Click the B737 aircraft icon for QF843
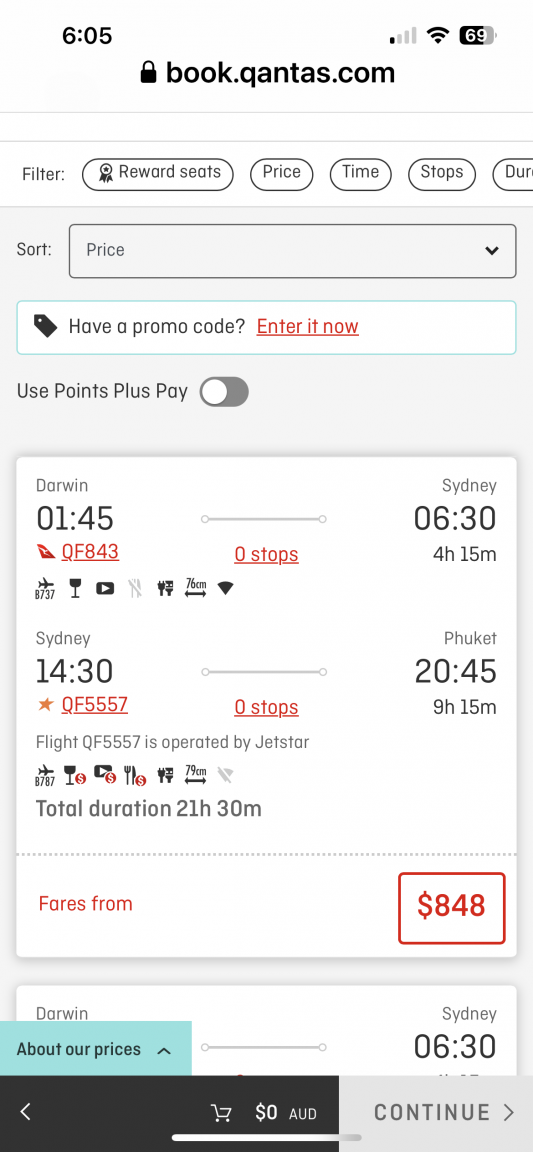The width and height of the screenshot is (533, 1152). (x=45, y=589)
